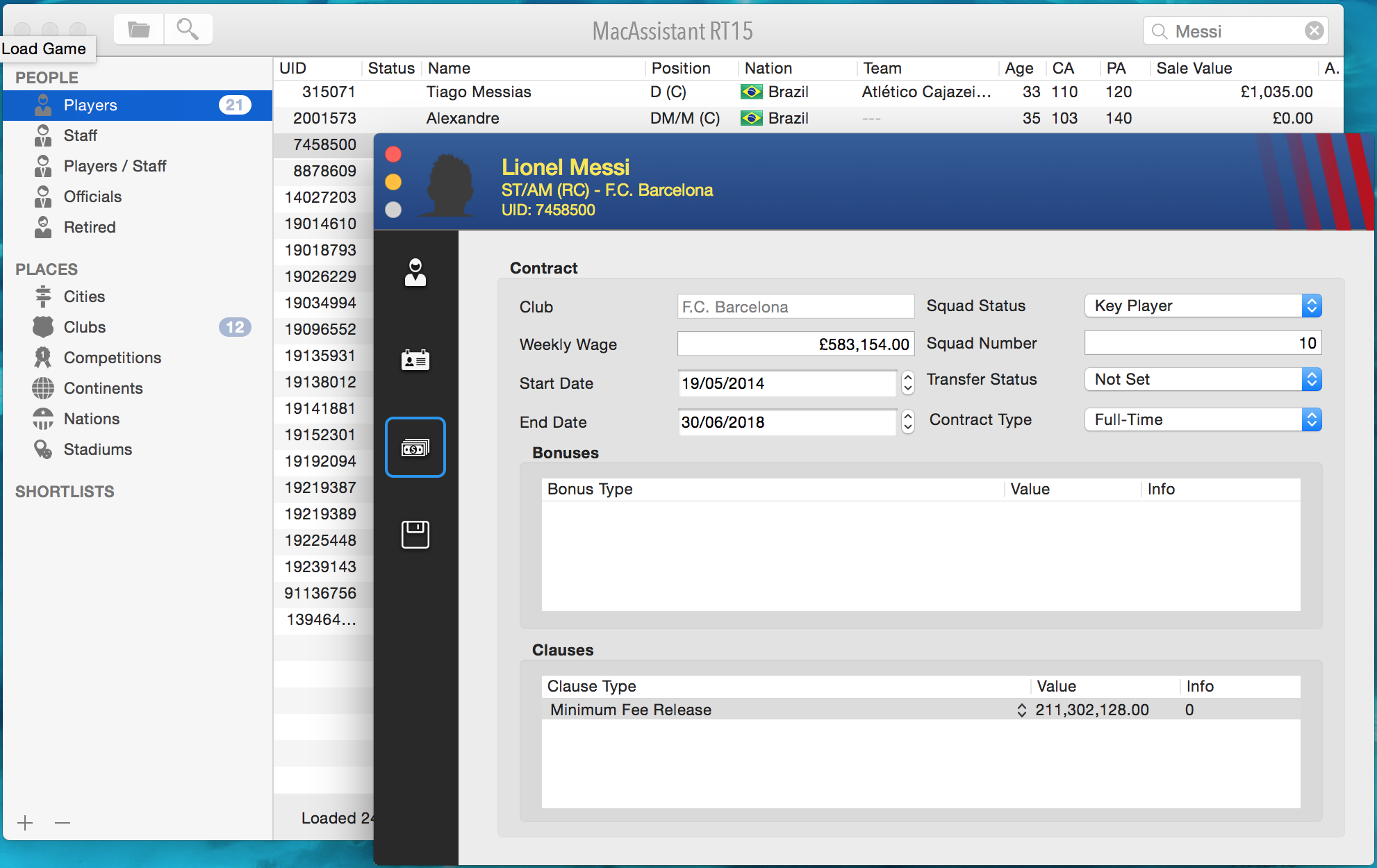Sort by the Team column header
Image resolution: width=1377 pixels, height=868 pixels.
(928, 68)
